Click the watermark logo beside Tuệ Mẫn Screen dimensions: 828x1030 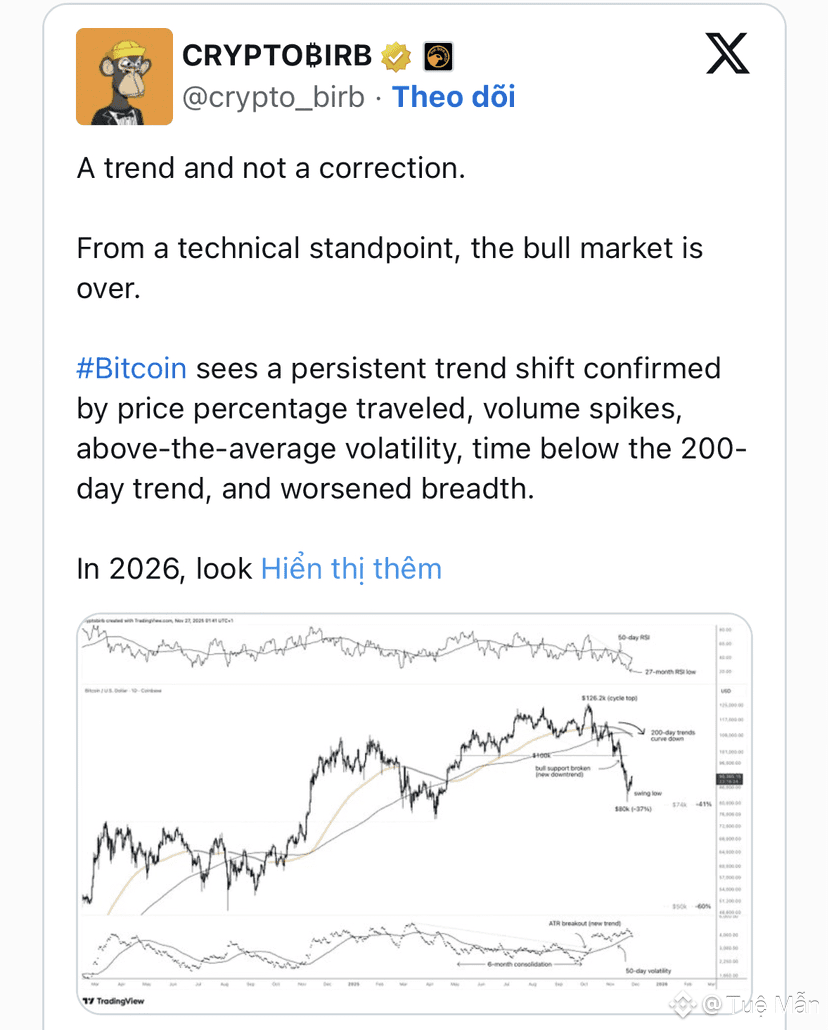coord(683,1003)
